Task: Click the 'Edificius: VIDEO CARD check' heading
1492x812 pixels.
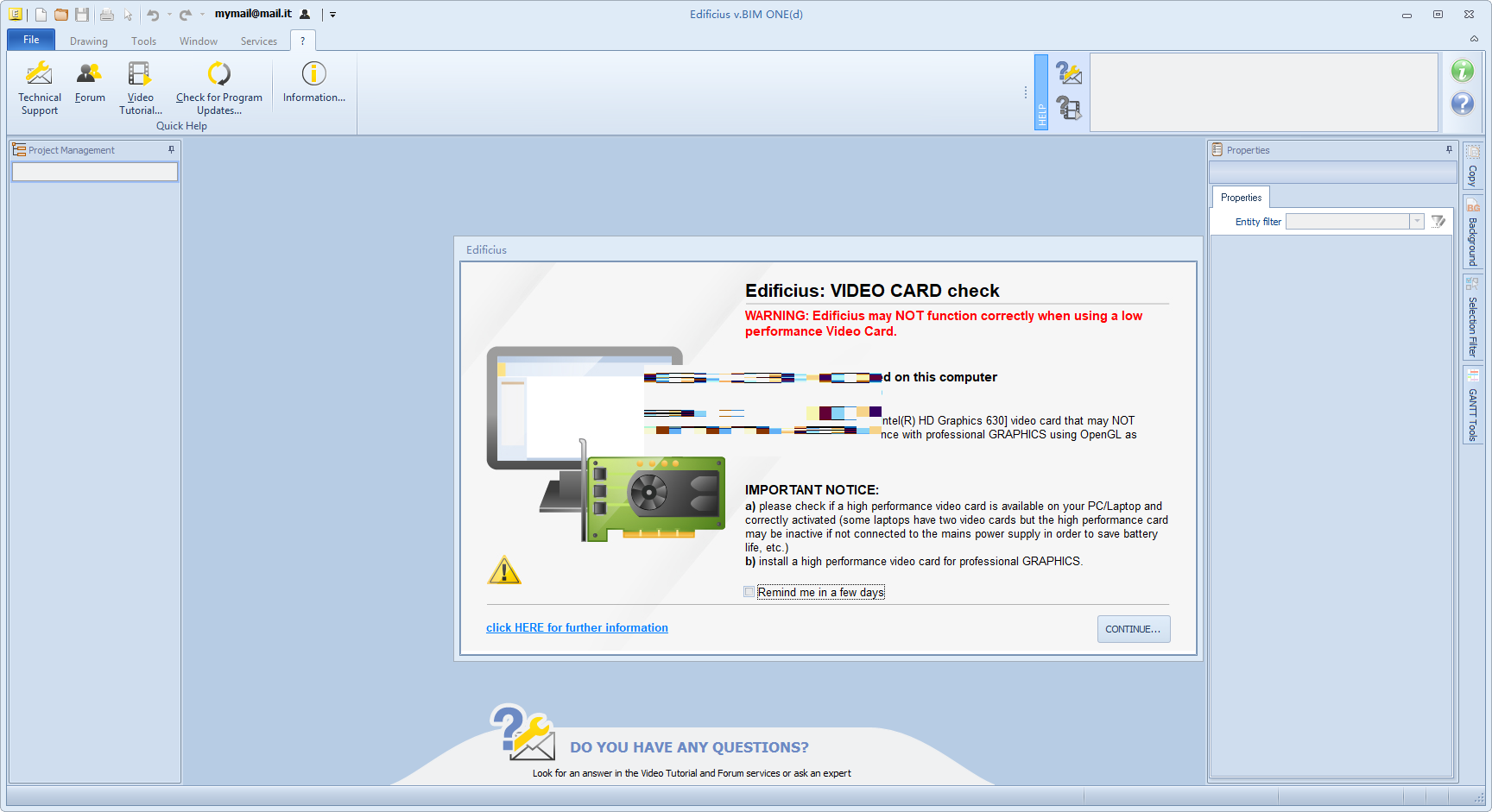Action: 872,291
